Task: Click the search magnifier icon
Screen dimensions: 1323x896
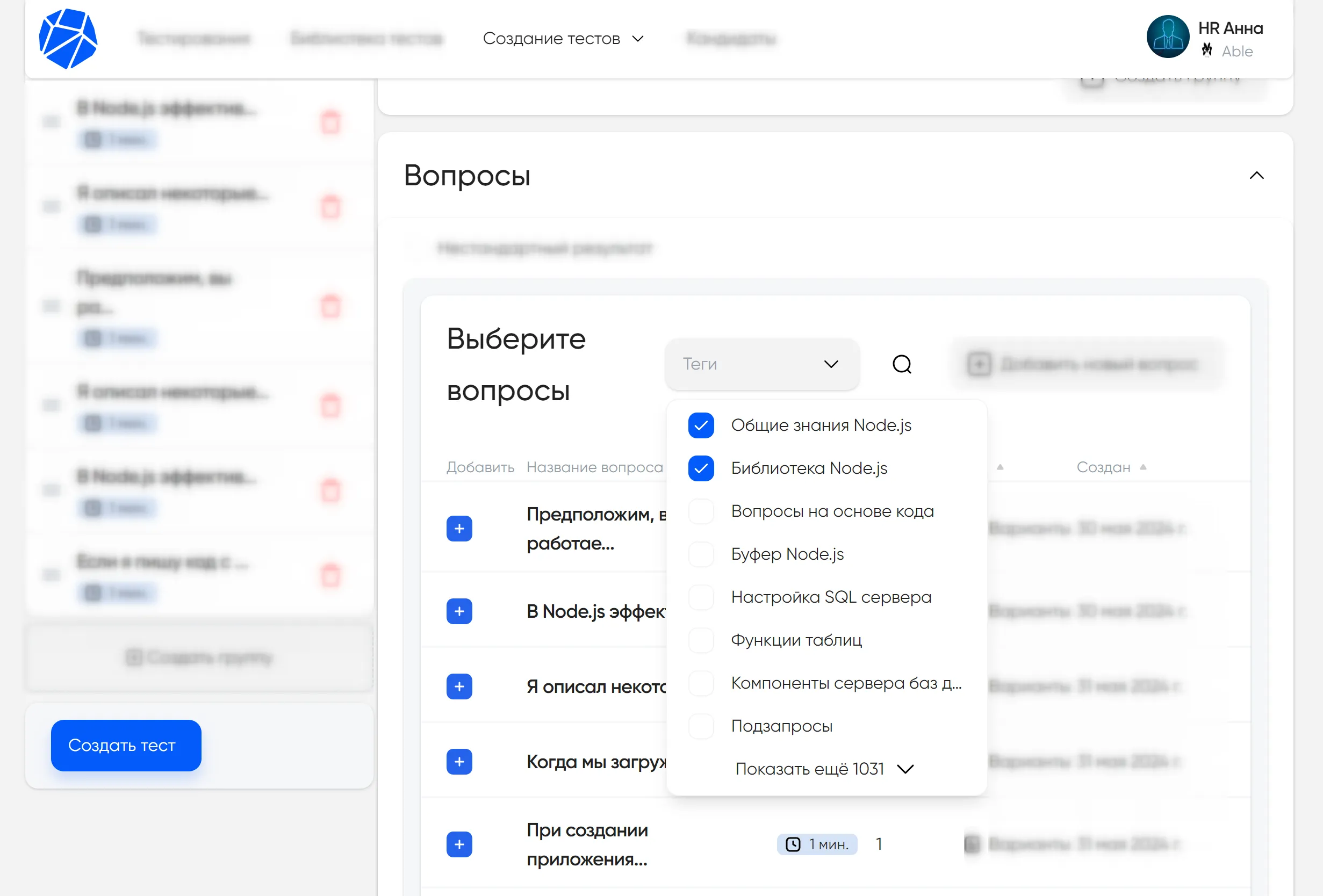Action: point(901,364)
